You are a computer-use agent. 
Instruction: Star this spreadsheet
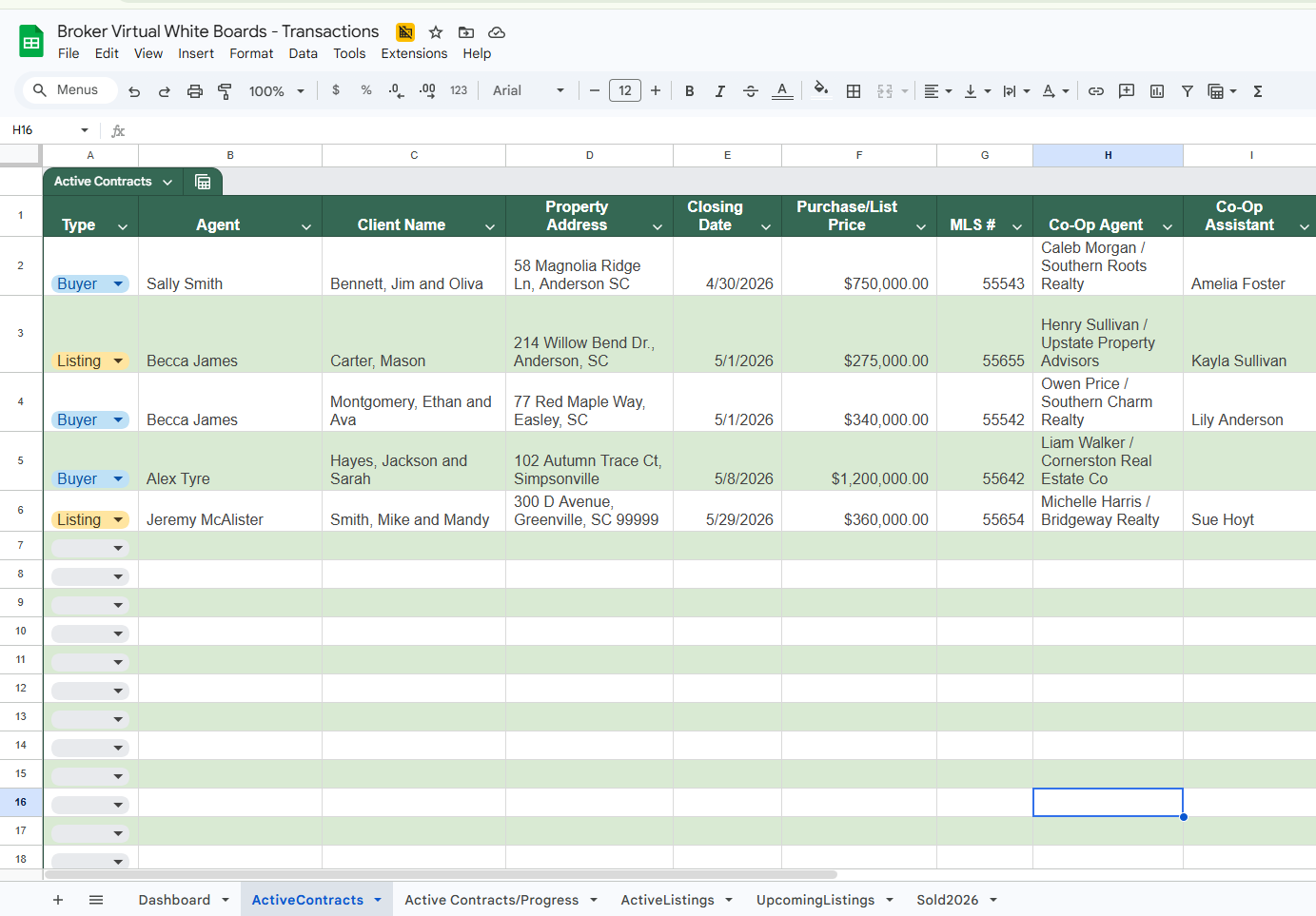[436, 32]
